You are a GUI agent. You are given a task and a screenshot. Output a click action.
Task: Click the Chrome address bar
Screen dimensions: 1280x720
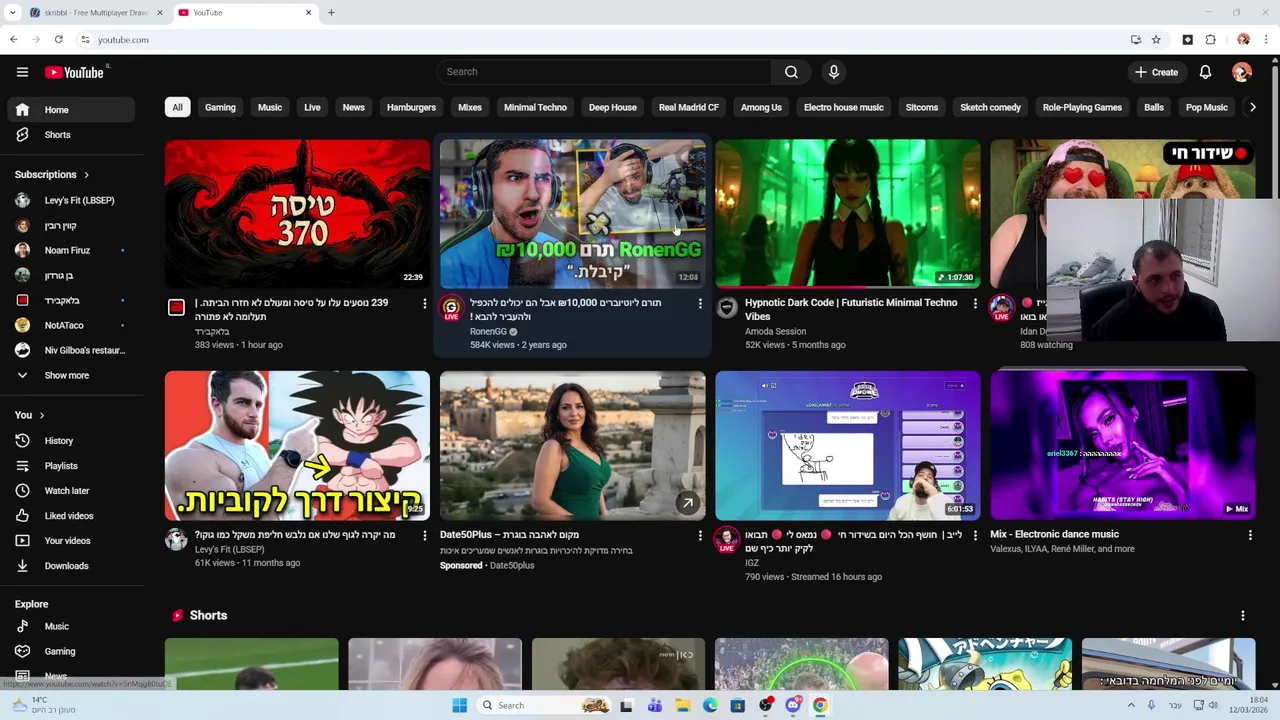tap(600, 40)
